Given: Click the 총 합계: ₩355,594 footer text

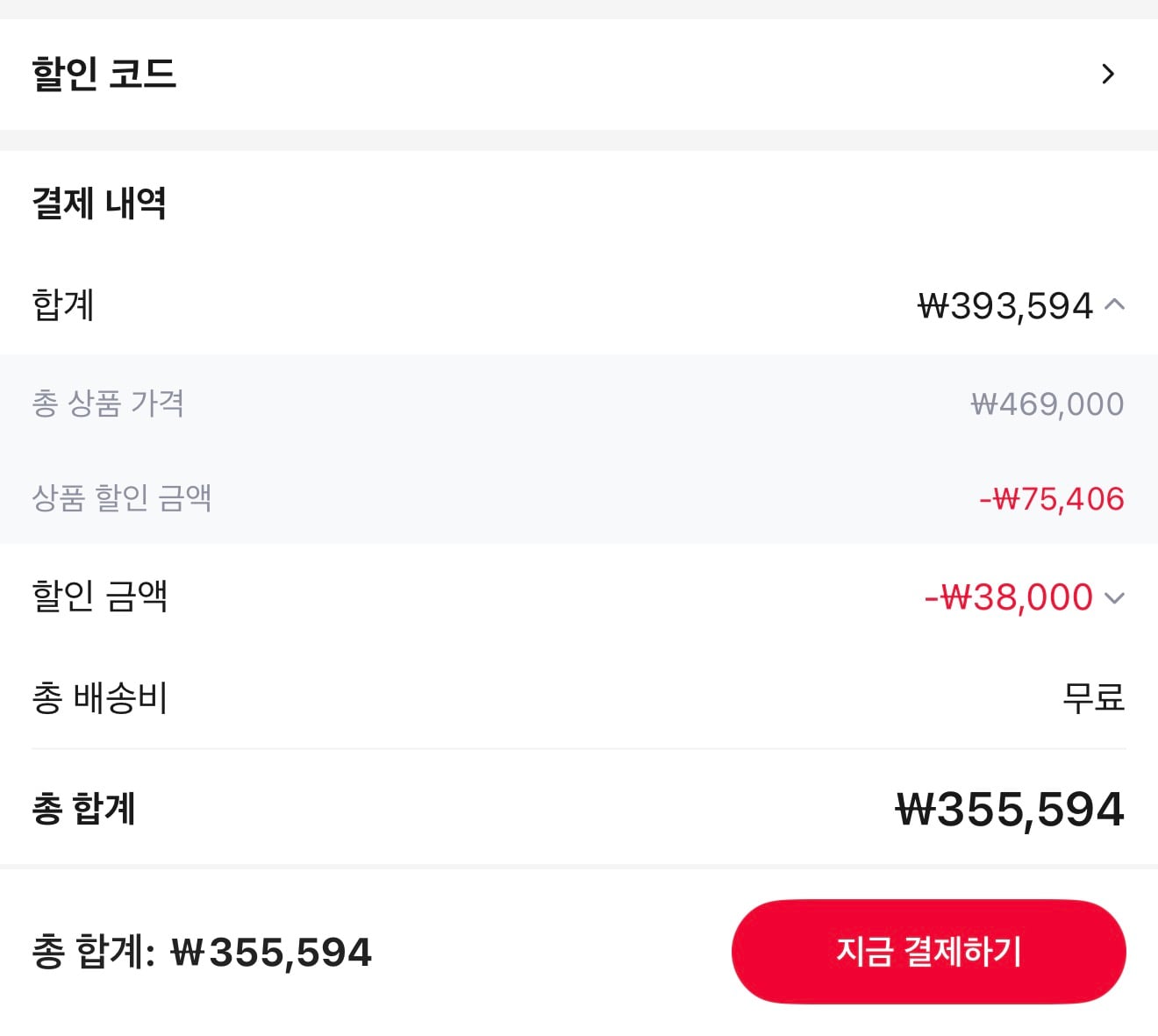Looking at the screenshot, I should [199, 950].
